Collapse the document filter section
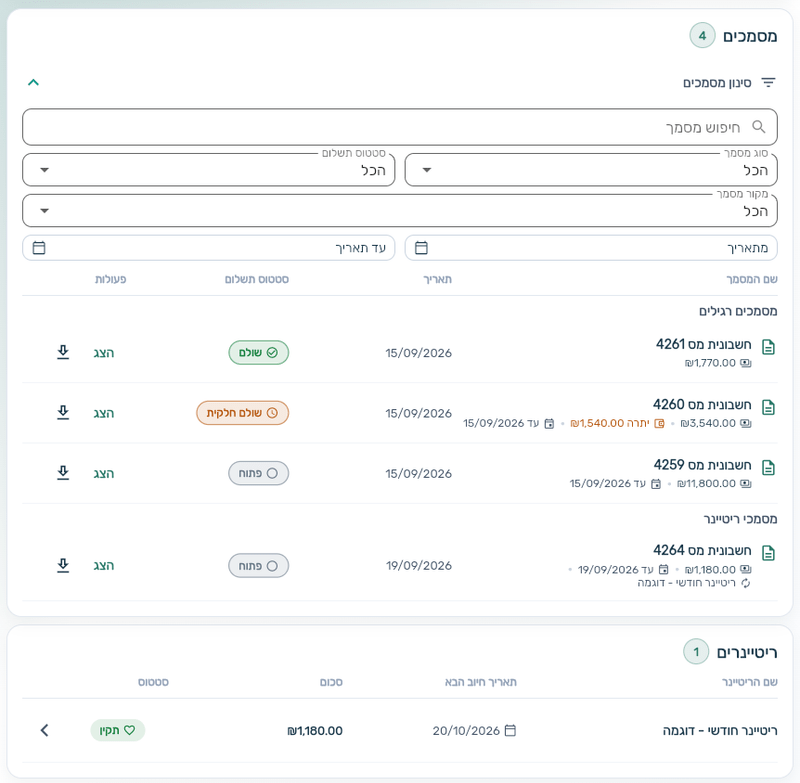800x783 pixels. (x=33, y=82)
